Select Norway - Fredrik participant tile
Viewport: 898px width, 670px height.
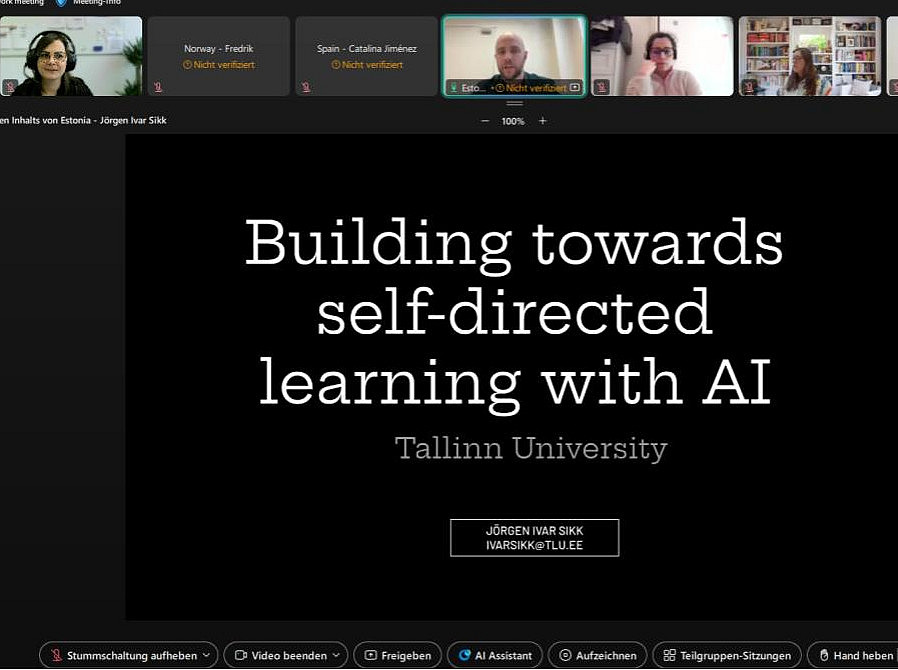click(x=219, y=56)
